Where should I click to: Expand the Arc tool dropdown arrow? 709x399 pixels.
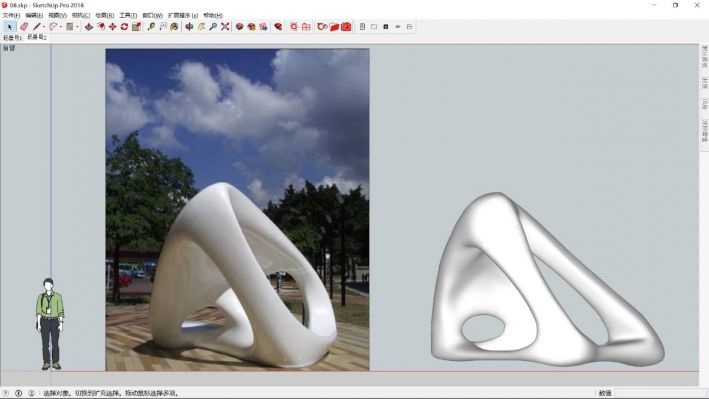tap(61, 27)
